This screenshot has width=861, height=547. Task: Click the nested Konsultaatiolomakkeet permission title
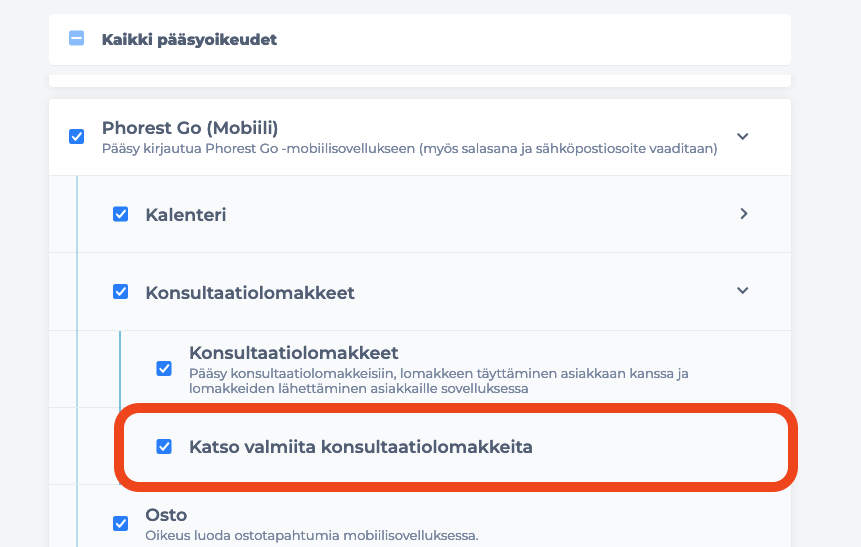pyautogui.click(x=294, y=353)
